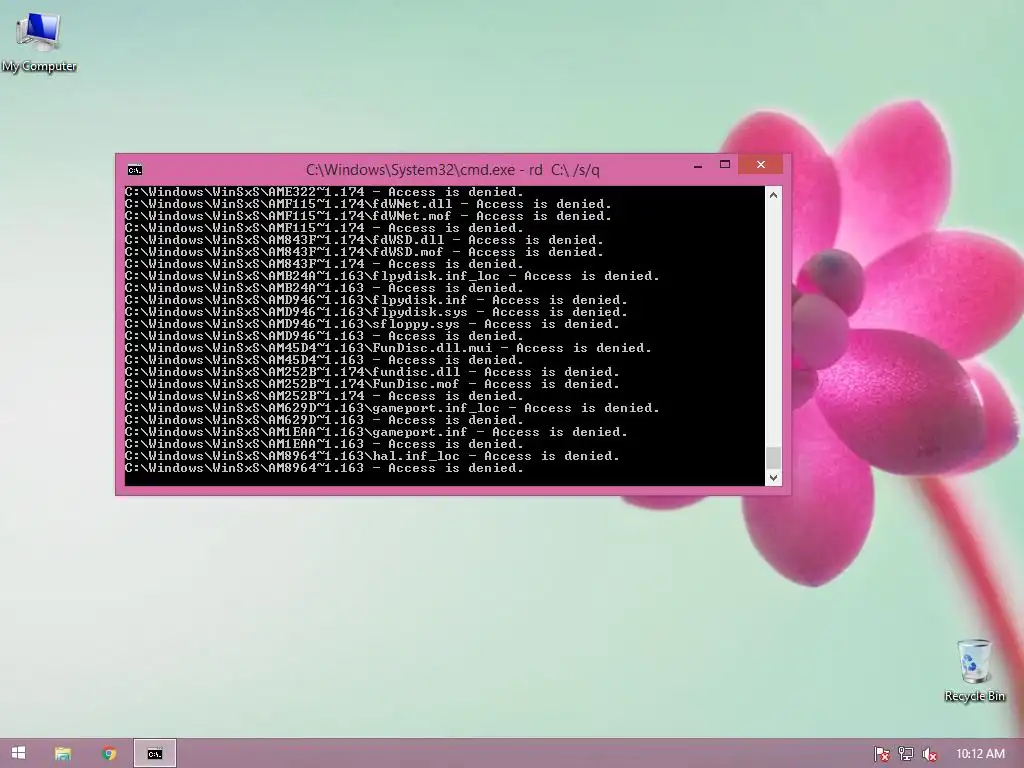This screenshot has height=768, width=1024.
Task: Click the line with flpydisk.inf_loc
Action: 392,276
